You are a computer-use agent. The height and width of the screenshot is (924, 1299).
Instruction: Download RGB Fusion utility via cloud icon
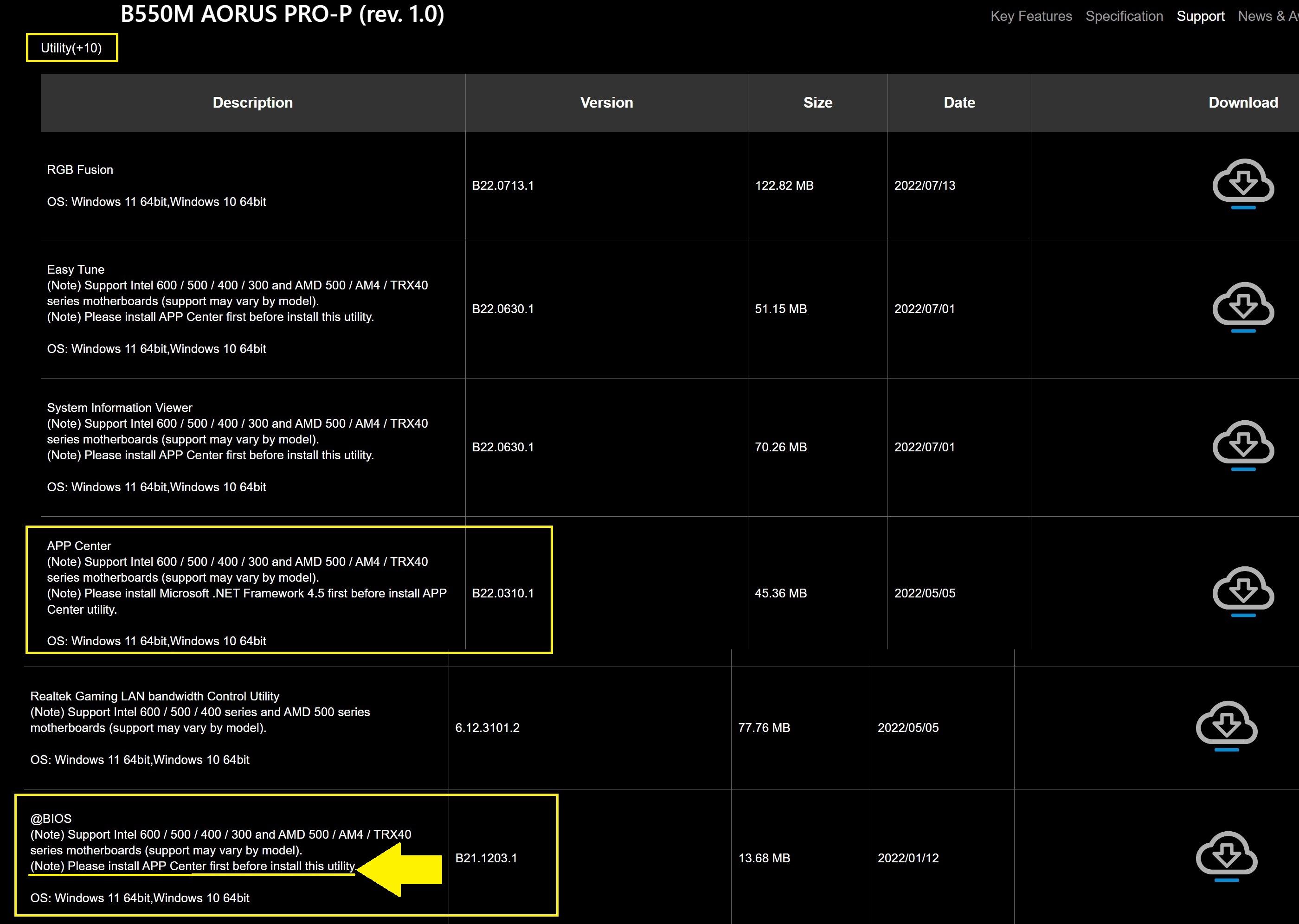[x=1243, y=184]
